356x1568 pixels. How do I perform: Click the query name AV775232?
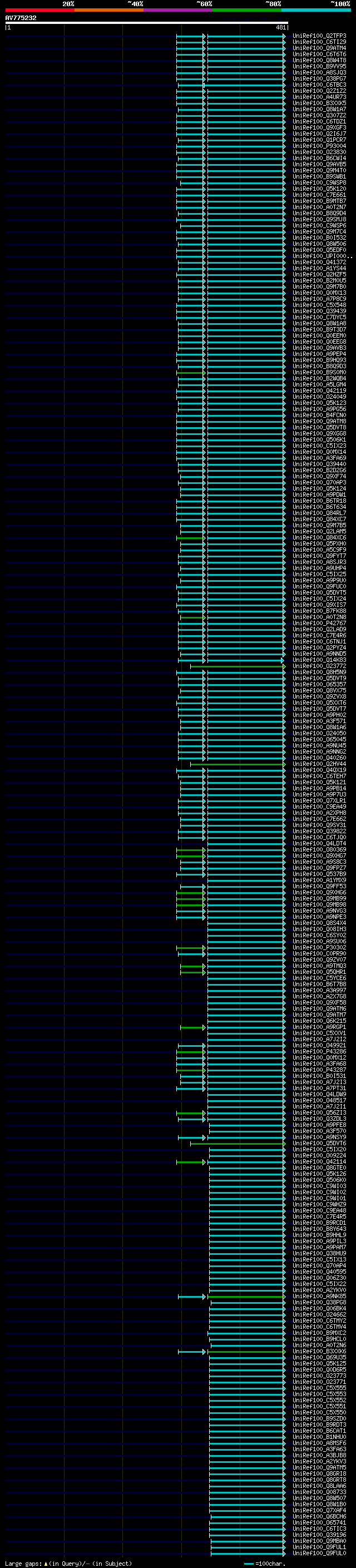pyautogui.click(x=21, y=18)
